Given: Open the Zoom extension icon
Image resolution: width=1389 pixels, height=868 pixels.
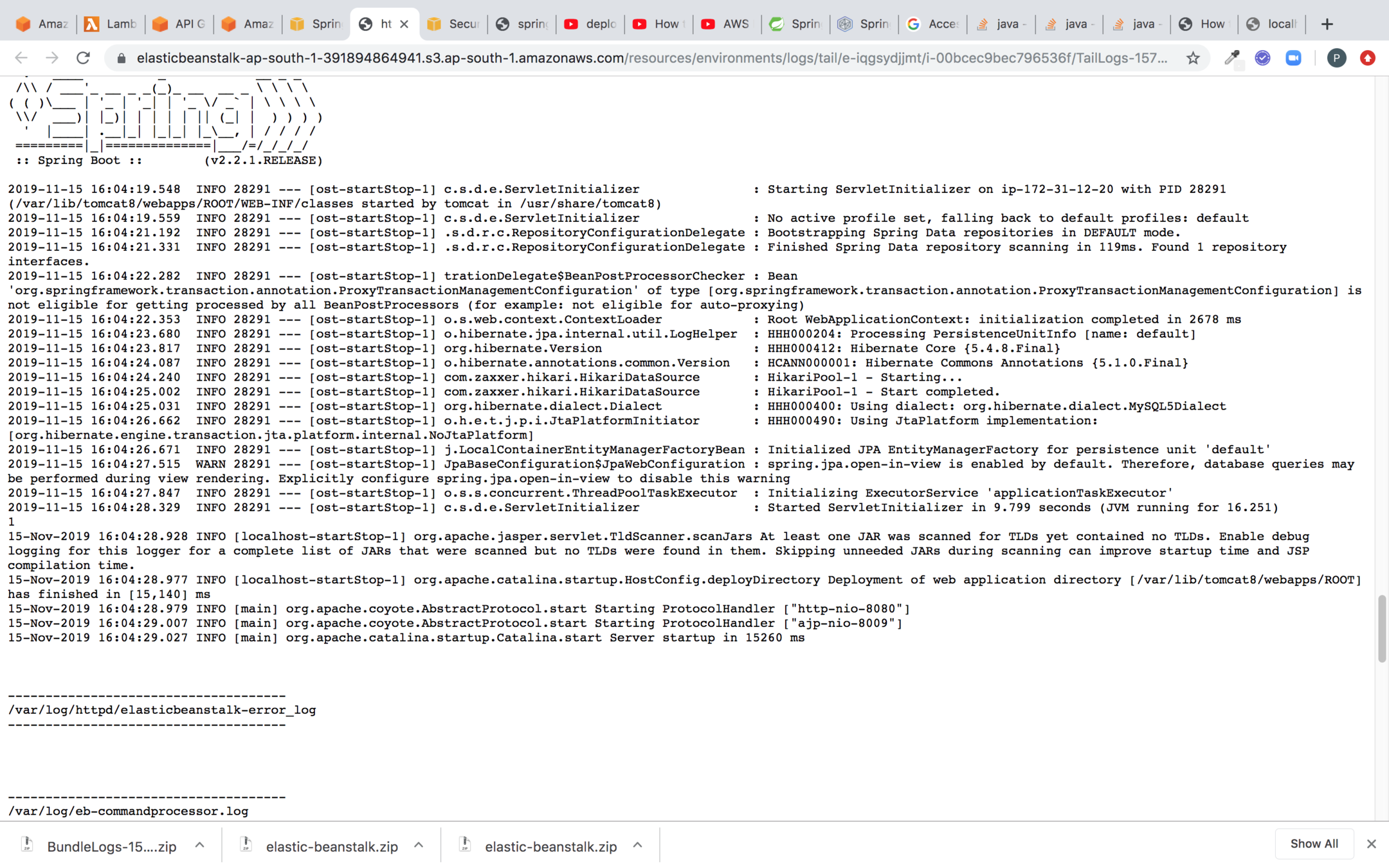Looking at the screenshot, I should (x=1293, y=58).
